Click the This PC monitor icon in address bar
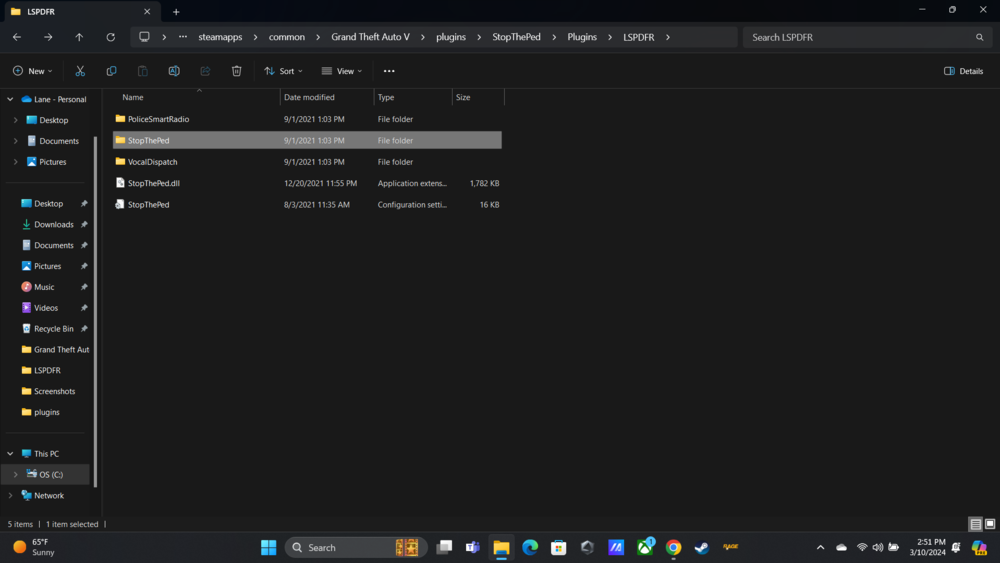Viewport: 1000px width, 563px height. [144, 37]
